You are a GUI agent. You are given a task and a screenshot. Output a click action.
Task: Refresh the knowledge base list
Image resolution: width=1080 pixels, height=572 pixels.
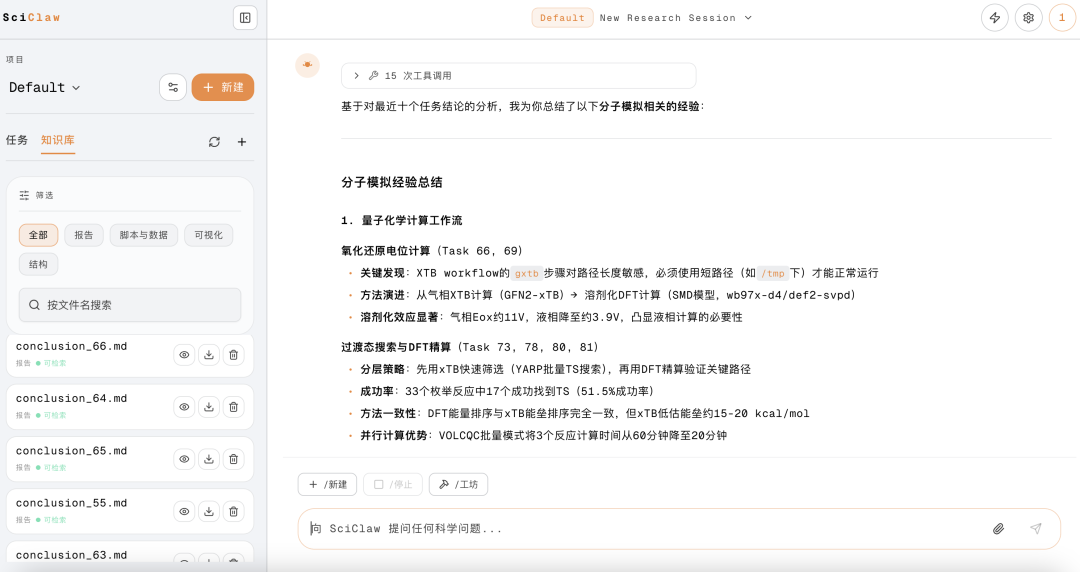(214, 142)
